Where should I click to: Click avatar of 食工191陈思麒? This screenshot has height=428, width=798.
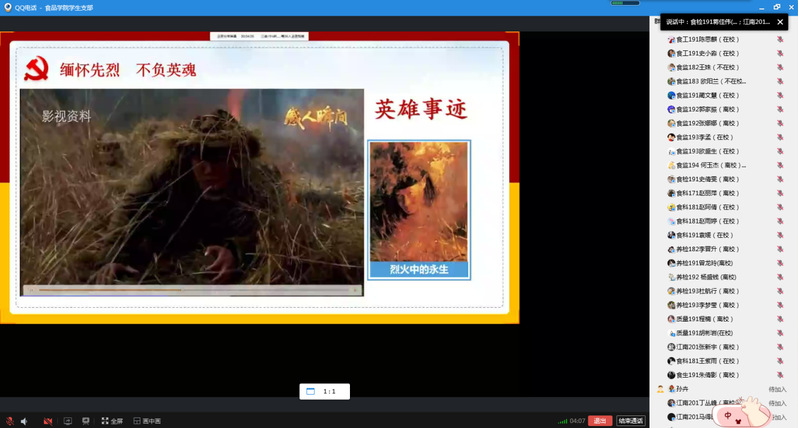[x=671, y=39]
